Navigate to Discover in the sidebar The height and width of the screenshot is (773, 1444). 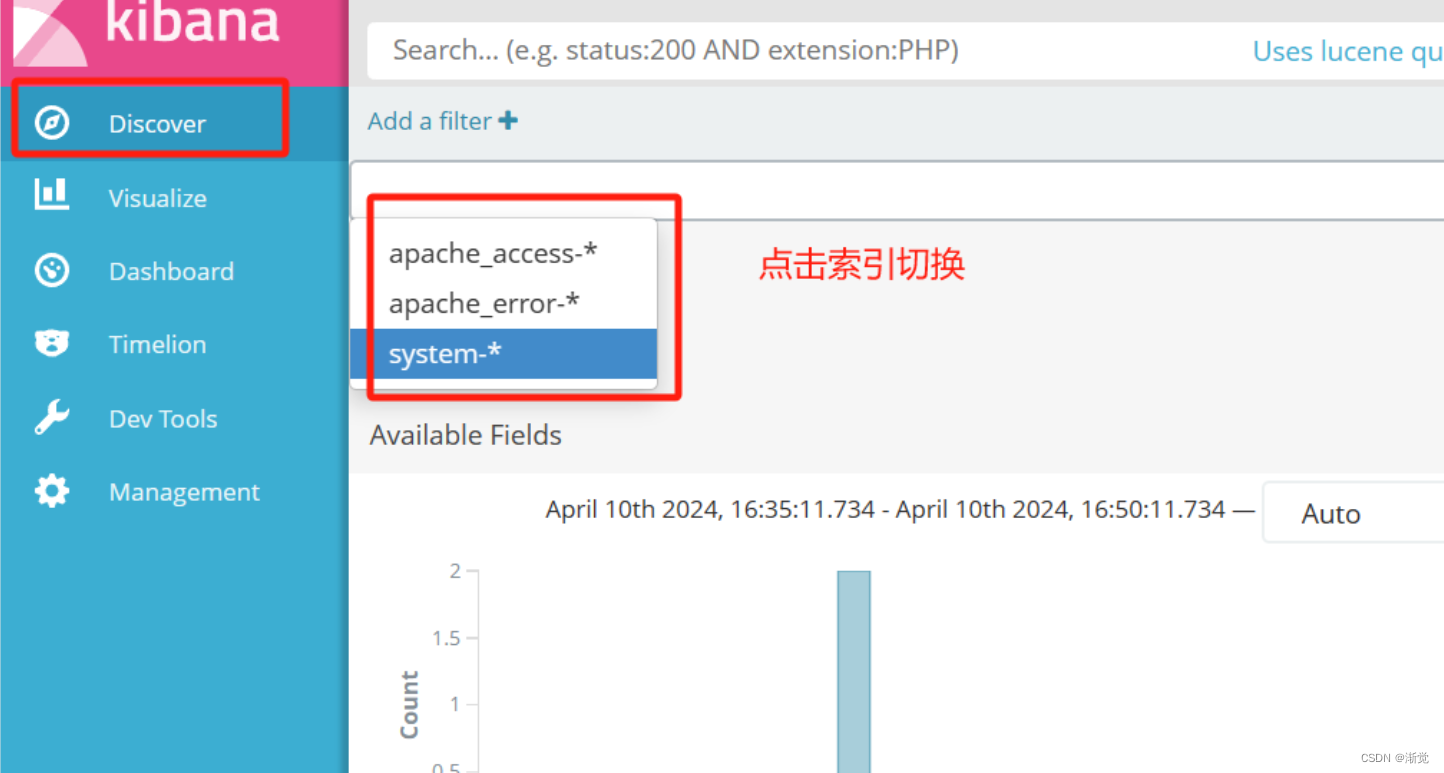156,123
